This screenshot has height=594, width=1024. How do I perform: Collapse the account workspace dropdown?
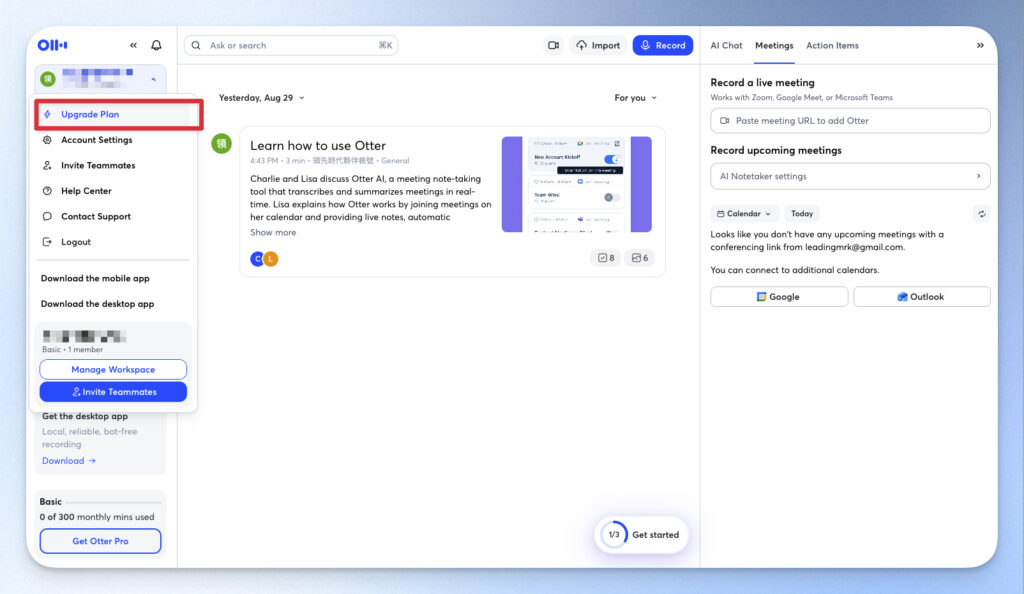point(153,79)
